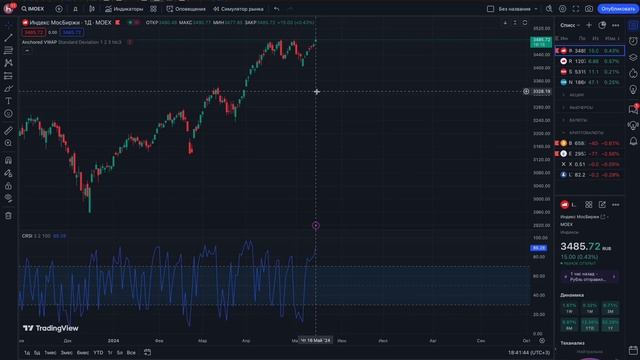The image size is (640, 360).
Task: Select the 5л date range
Action: pyautogui.click(x=120, y=353)
